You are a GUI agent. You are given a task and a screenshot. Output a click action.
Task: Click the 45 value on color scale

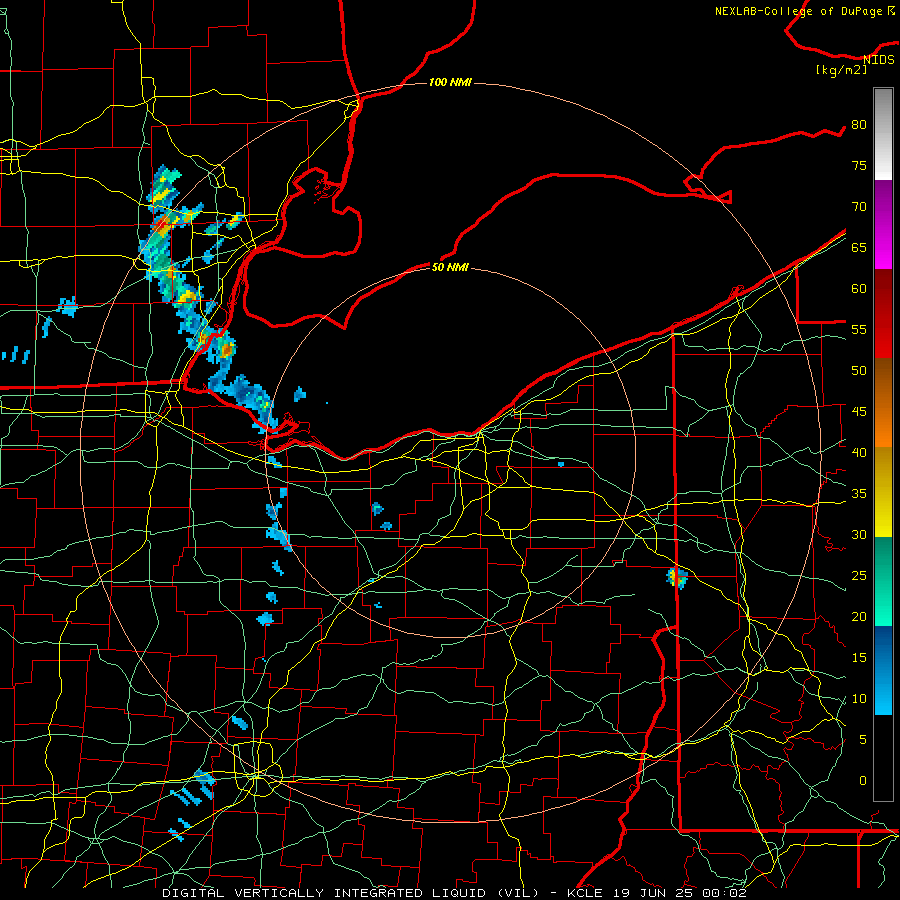coord(859,412)
